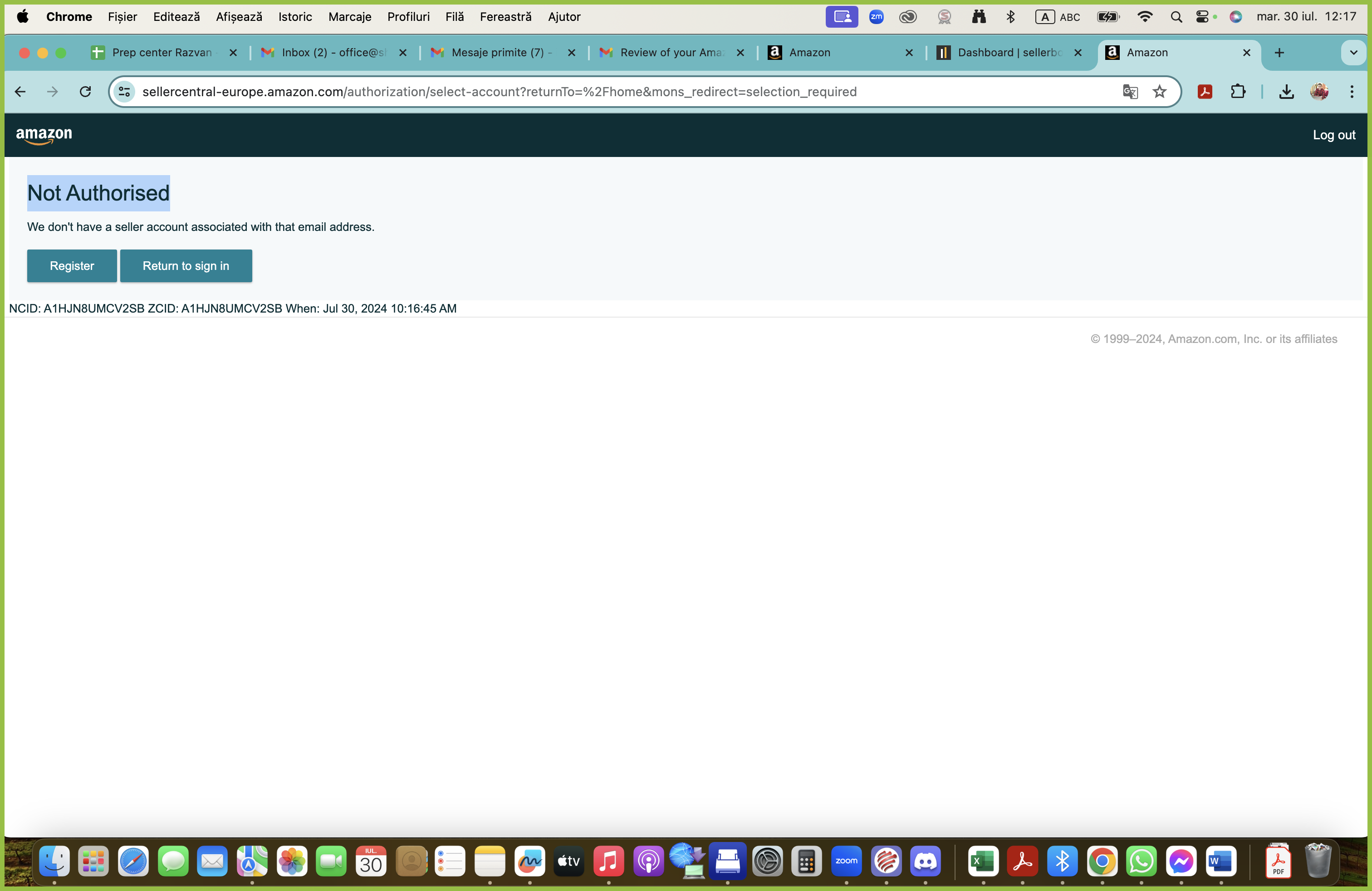The image size is (1372, 891).
Task: Open Microsoft Excel from the Dock
Action: (x=983, y=861)
